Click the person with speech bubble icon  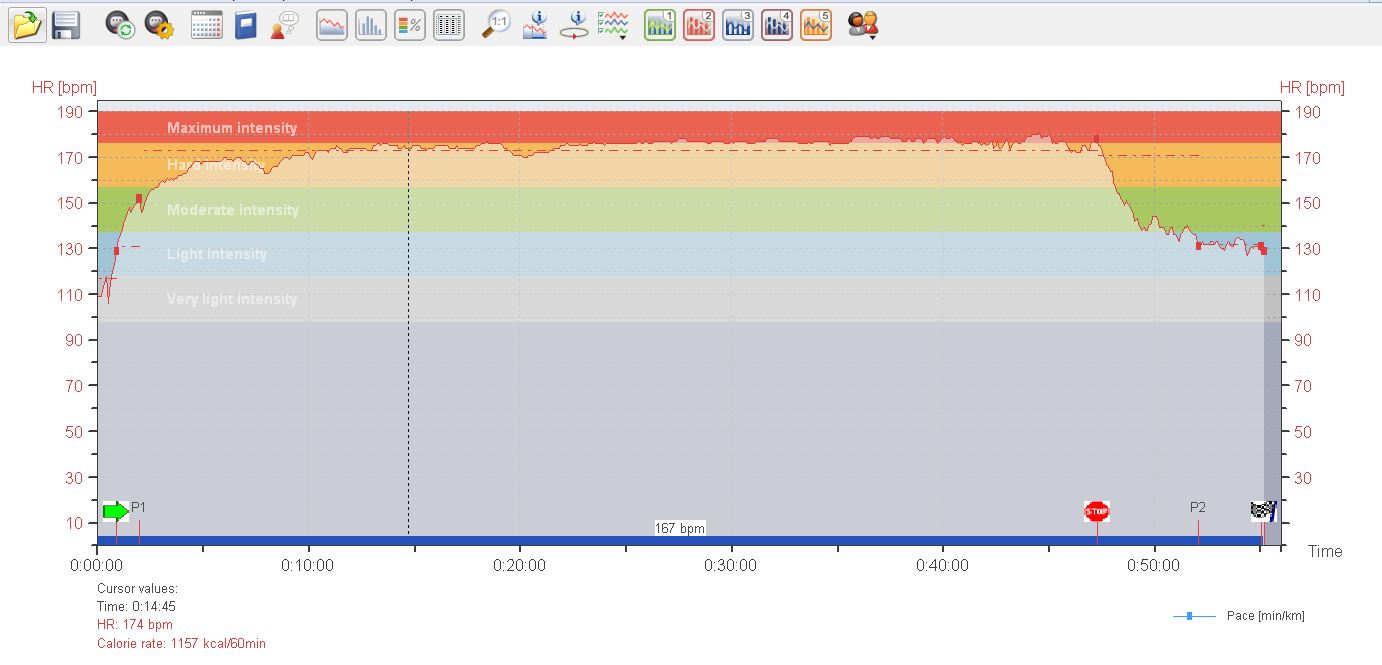click(284, 25)
